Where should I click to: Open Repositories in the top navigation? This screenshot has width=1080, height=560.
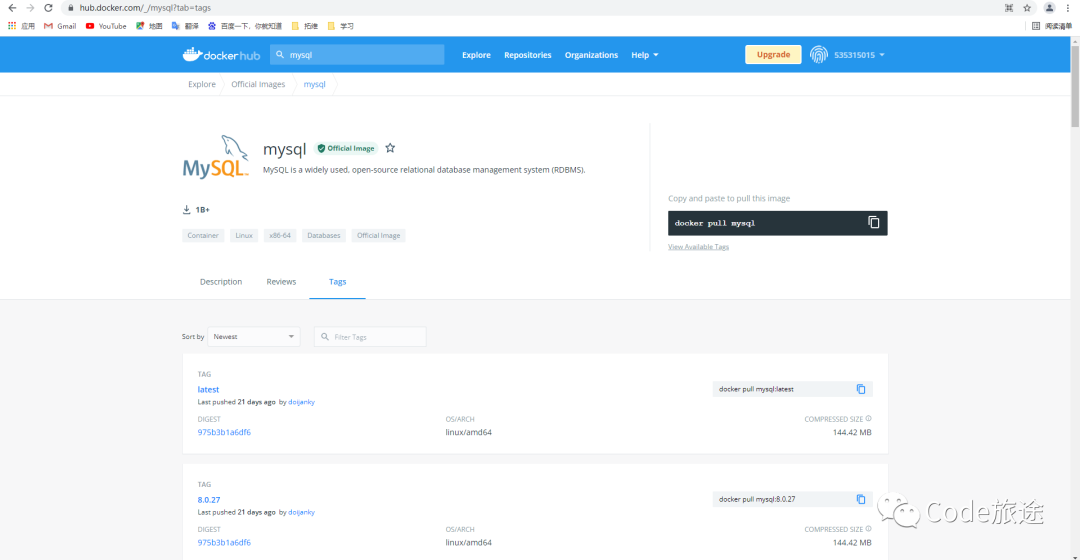[528, 55]
